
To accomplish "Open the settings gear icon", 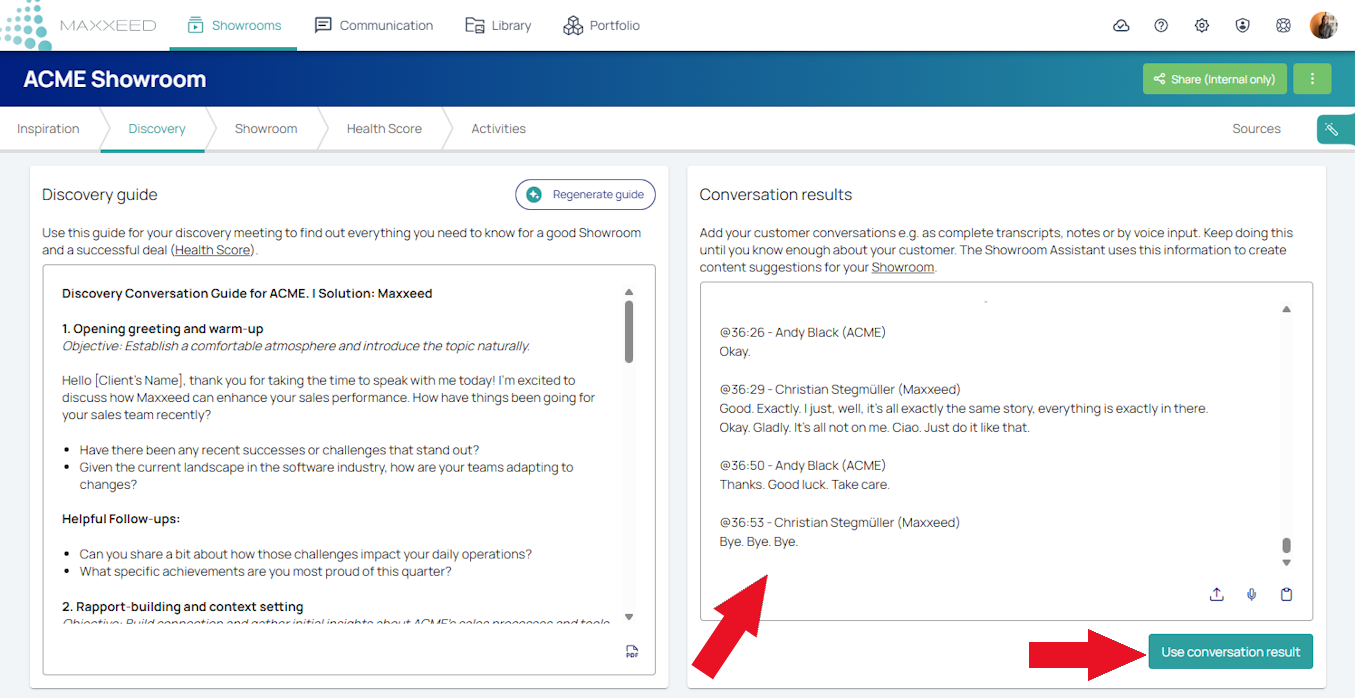I will (x=1202, y=26).
